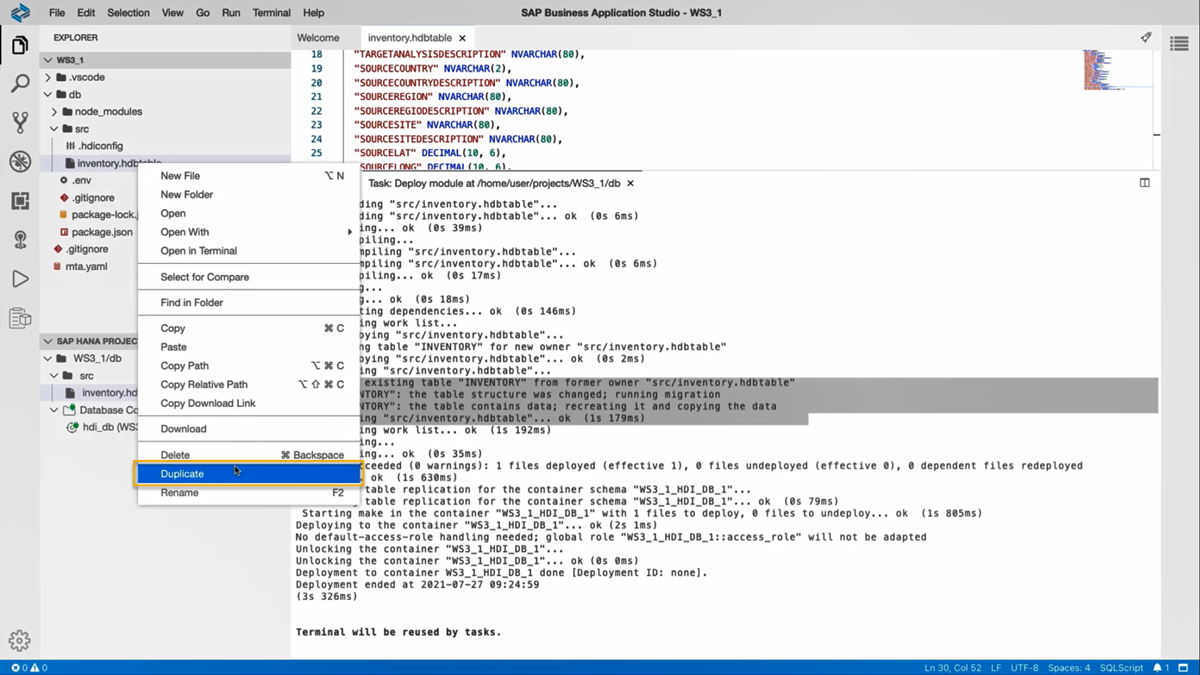Select Open in the context menu
The height and width of the screenshot is (675, 1200).
tap(248, 214)
